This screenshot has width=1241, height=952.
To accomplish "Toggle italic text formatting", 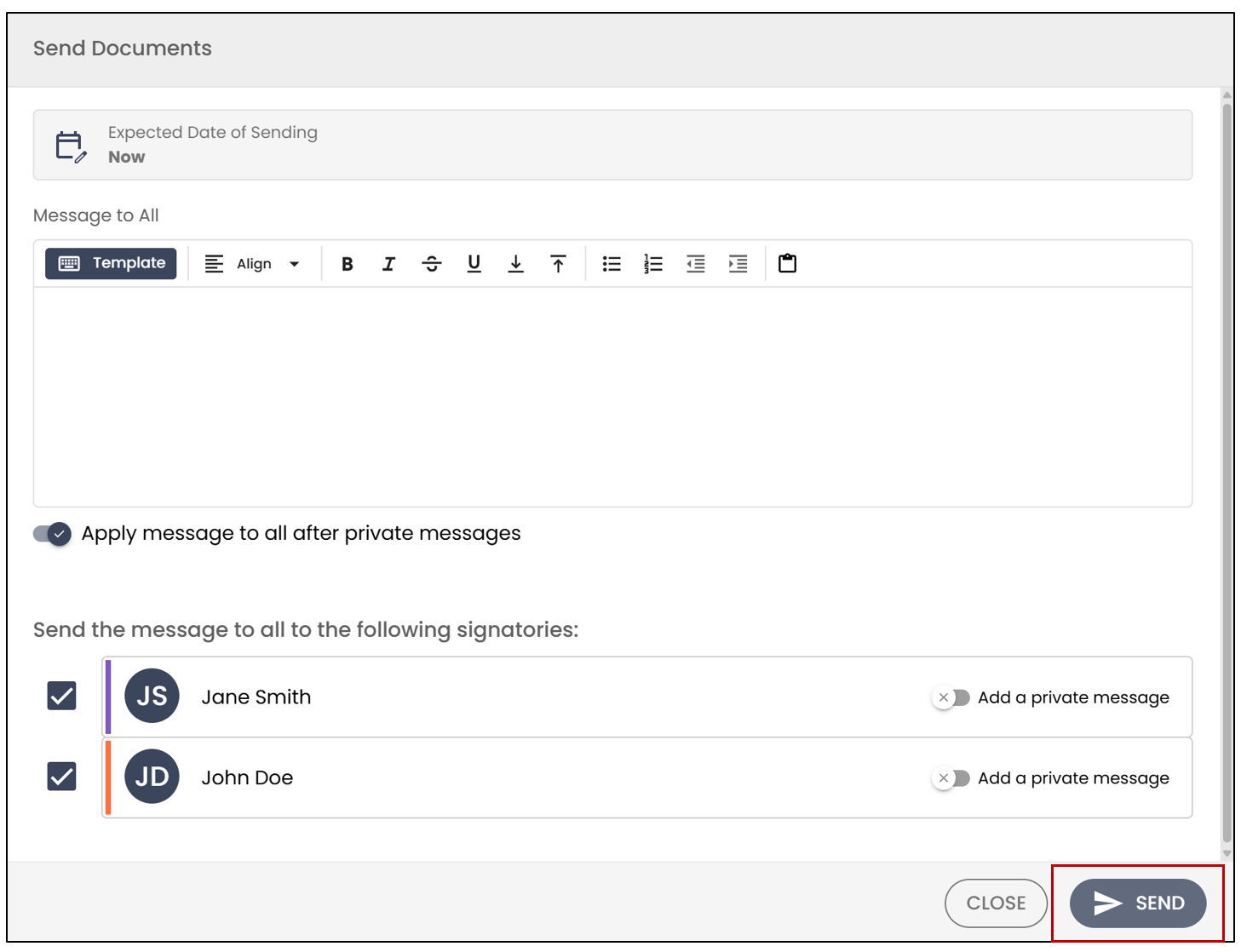I will pyautogui.click(x=388, y=264).
